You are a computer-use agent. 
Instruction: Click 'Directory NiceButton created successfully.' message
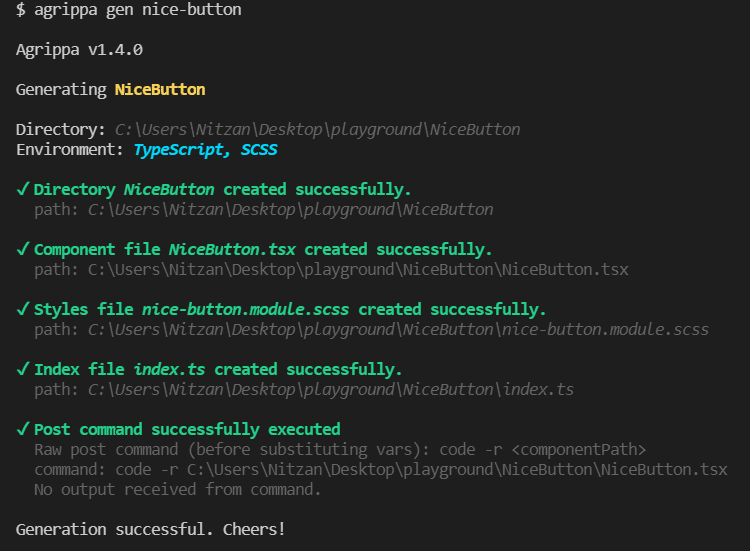coord(222,190)
